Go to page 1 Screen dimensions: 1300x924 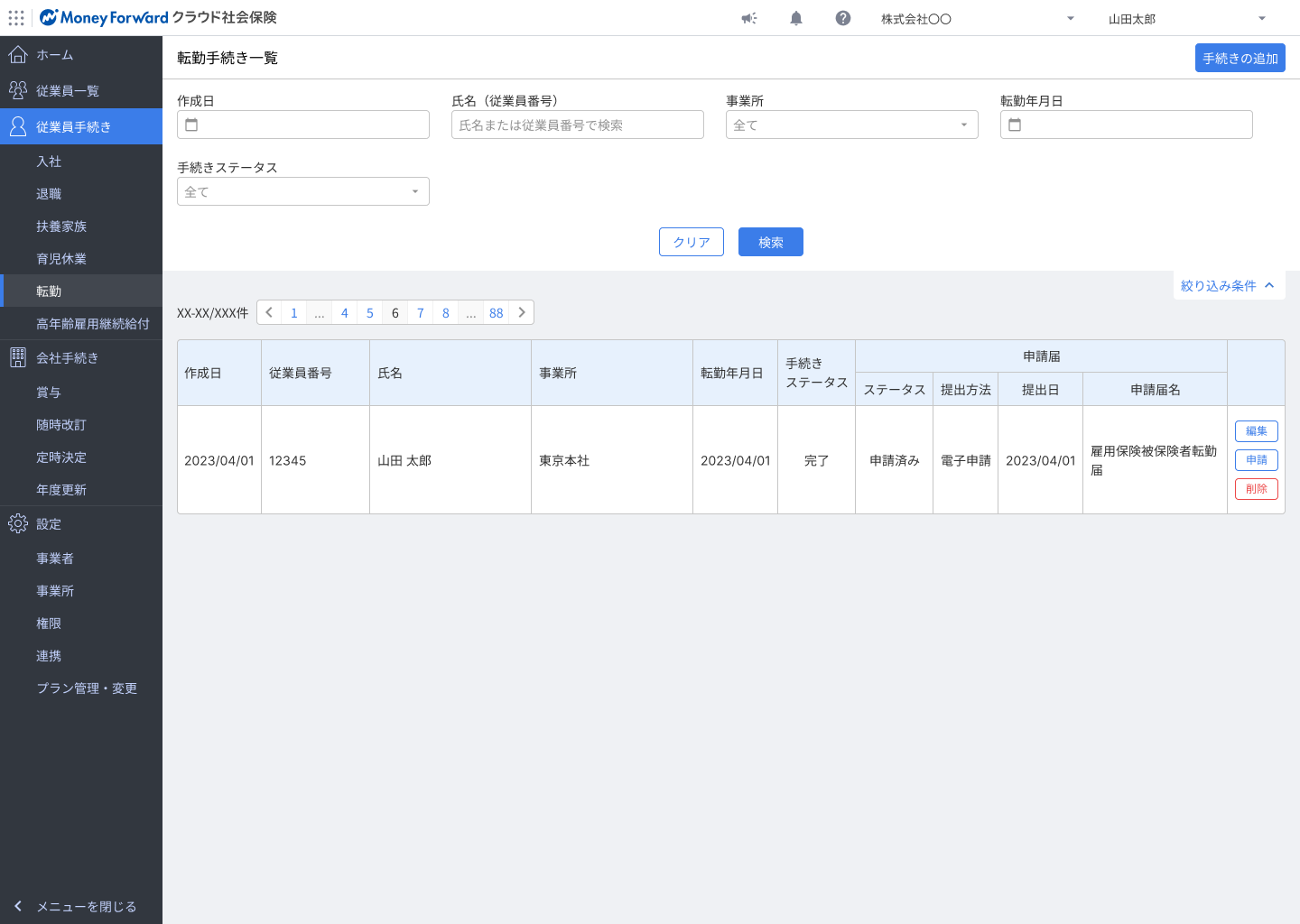[x=294, y=312]
